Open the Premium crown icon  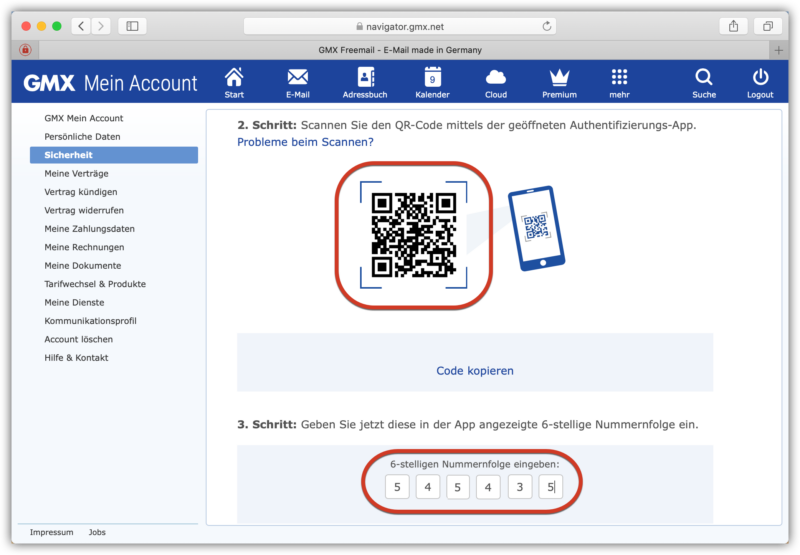(x=559, y=78)
